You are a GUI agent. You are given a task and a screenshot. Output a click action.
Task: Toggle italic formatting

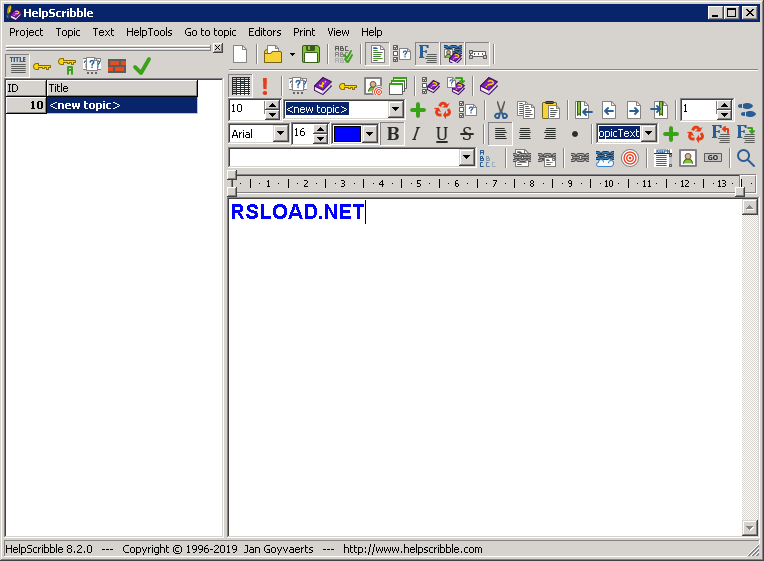pos(416,134)
